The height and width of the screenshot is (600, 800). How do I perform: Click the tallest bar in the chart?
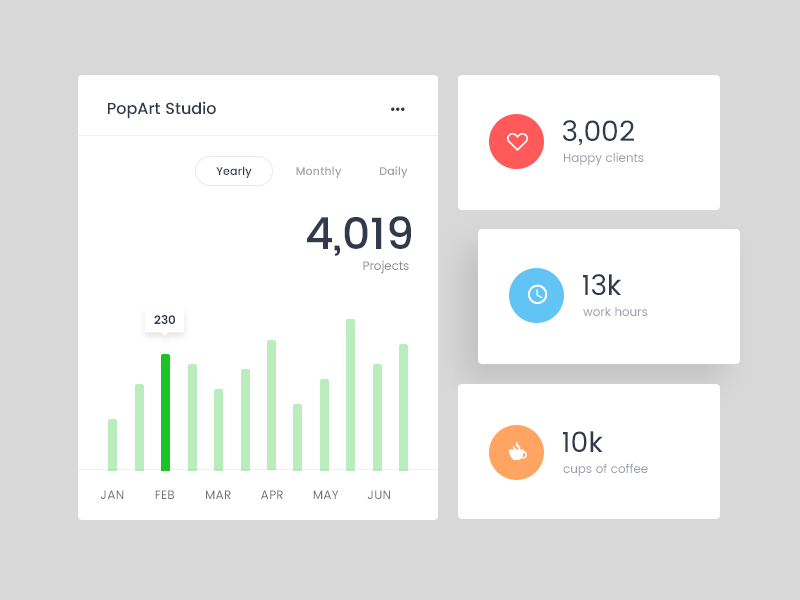(x=351, y=395)
